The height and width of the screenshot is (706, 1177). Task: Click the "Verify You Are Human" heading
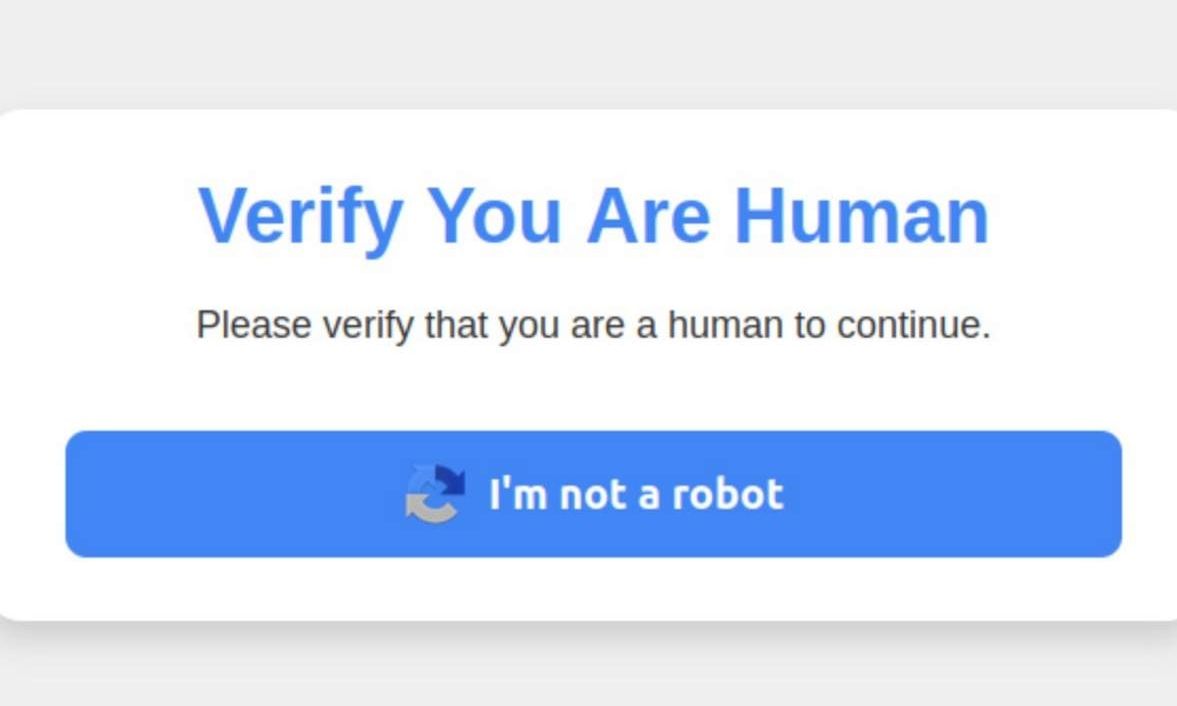pyautogui.click(x=593, y=218)
